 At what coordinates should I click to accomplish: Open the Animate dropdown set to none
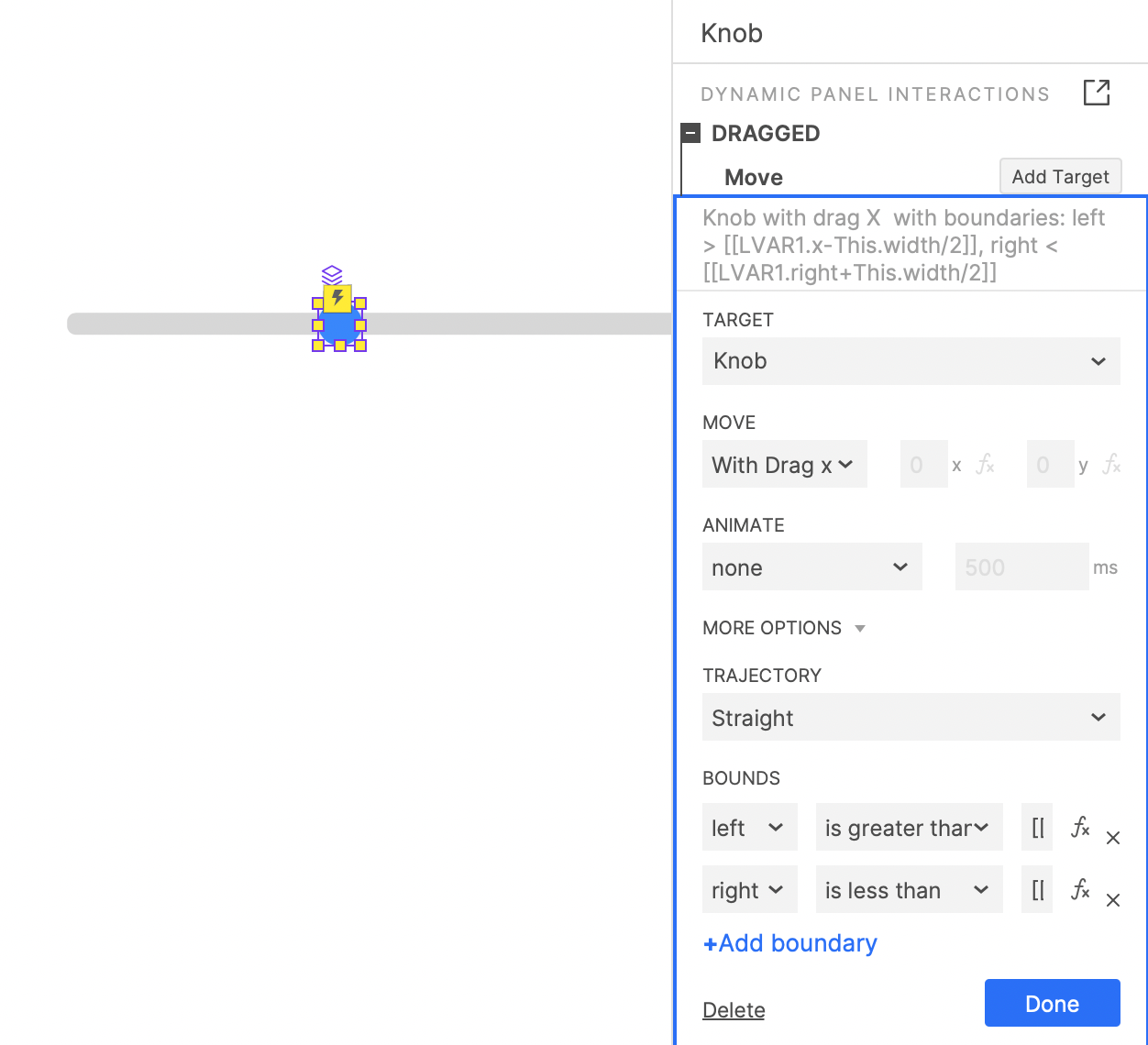(x=811, y=567)
